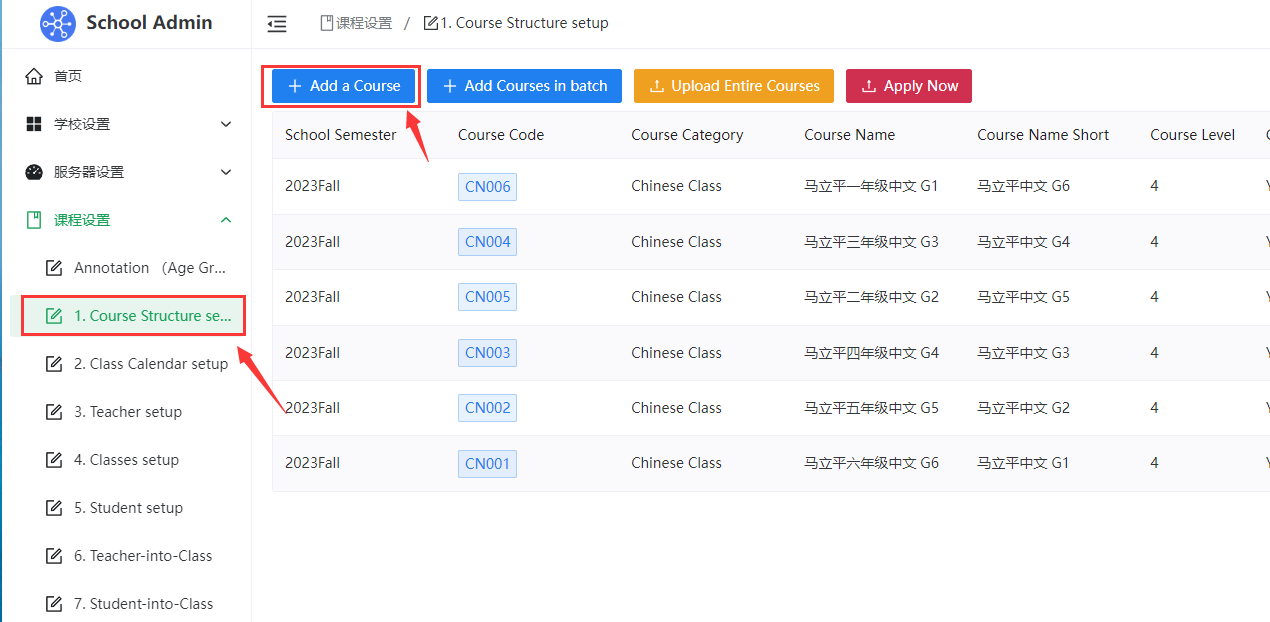Collapse the sidebar using the menu-fold icon
This screenshot has height=622, width=1270.
click(x=277, y=24)
